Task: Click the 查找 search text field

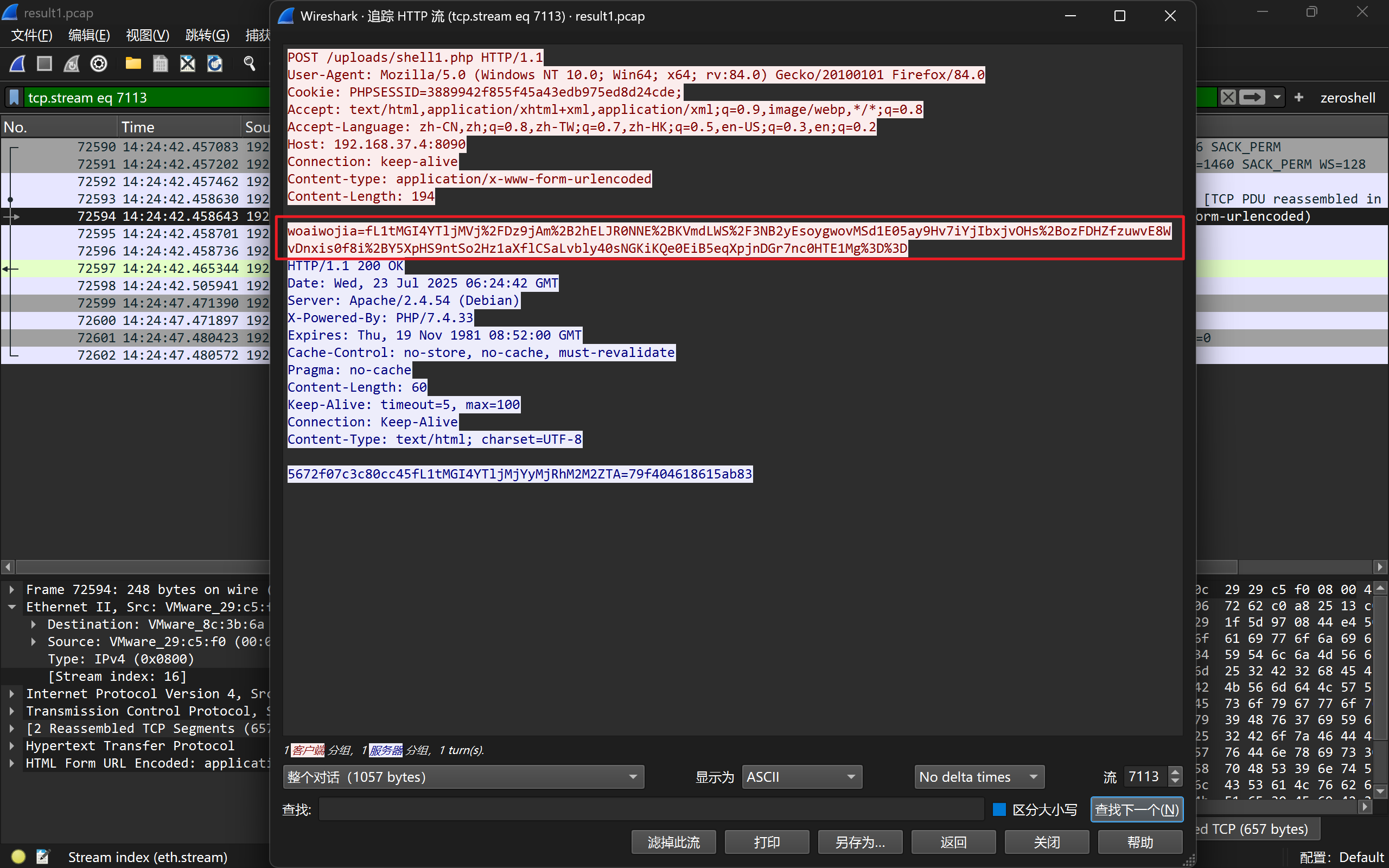Action: [x=651, y=809]
